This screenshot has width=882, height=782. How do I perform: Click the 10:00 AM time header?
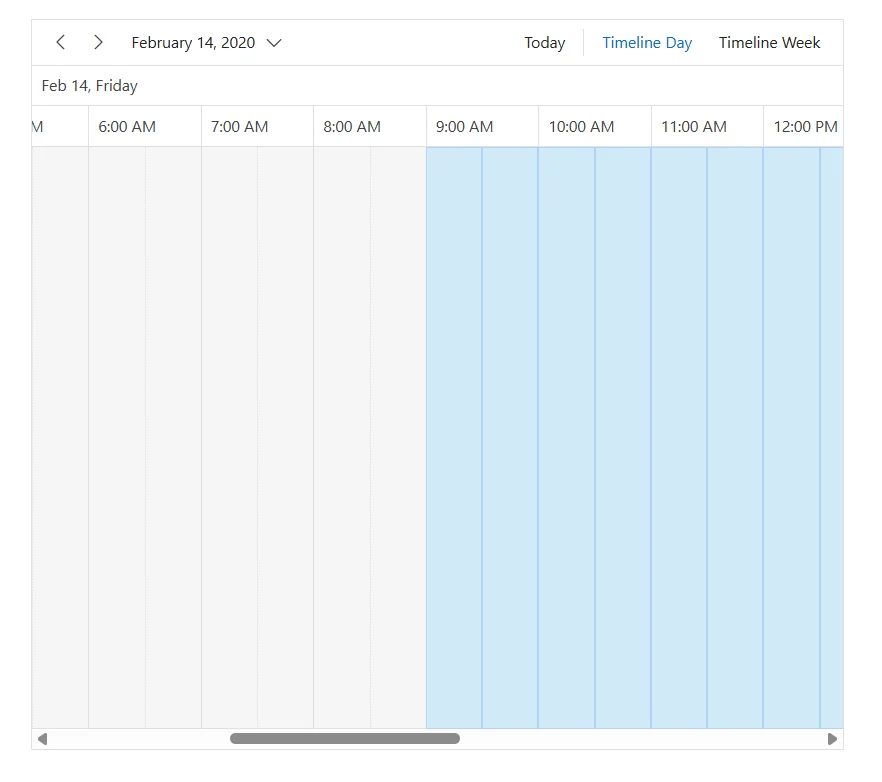[x=595, y=127]
